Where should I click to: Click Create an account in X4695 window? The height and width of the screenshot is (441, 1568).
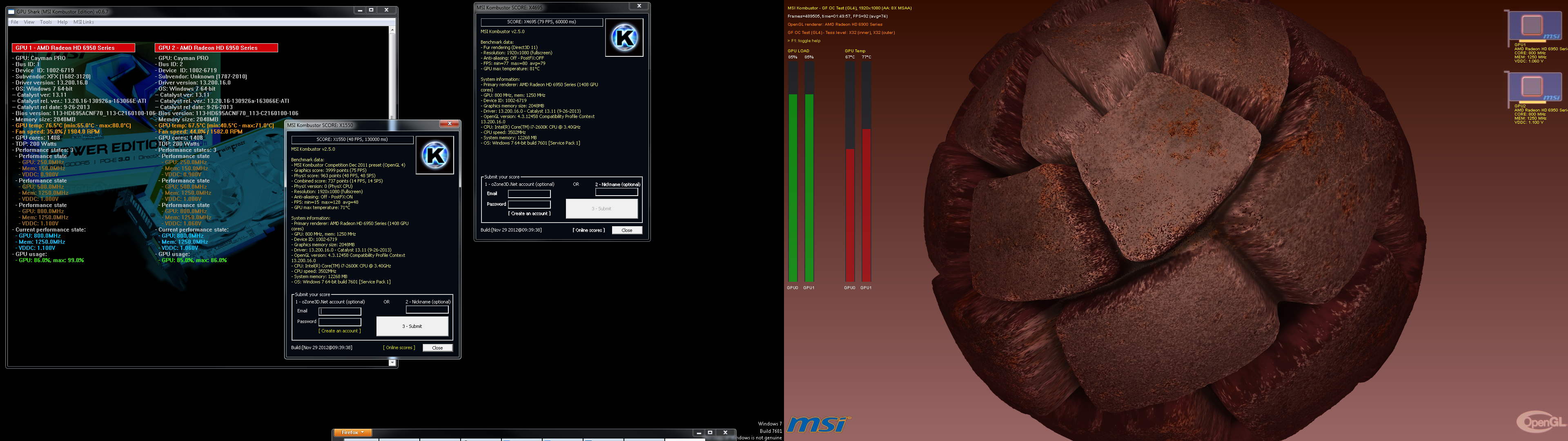[x=530, y=213]
